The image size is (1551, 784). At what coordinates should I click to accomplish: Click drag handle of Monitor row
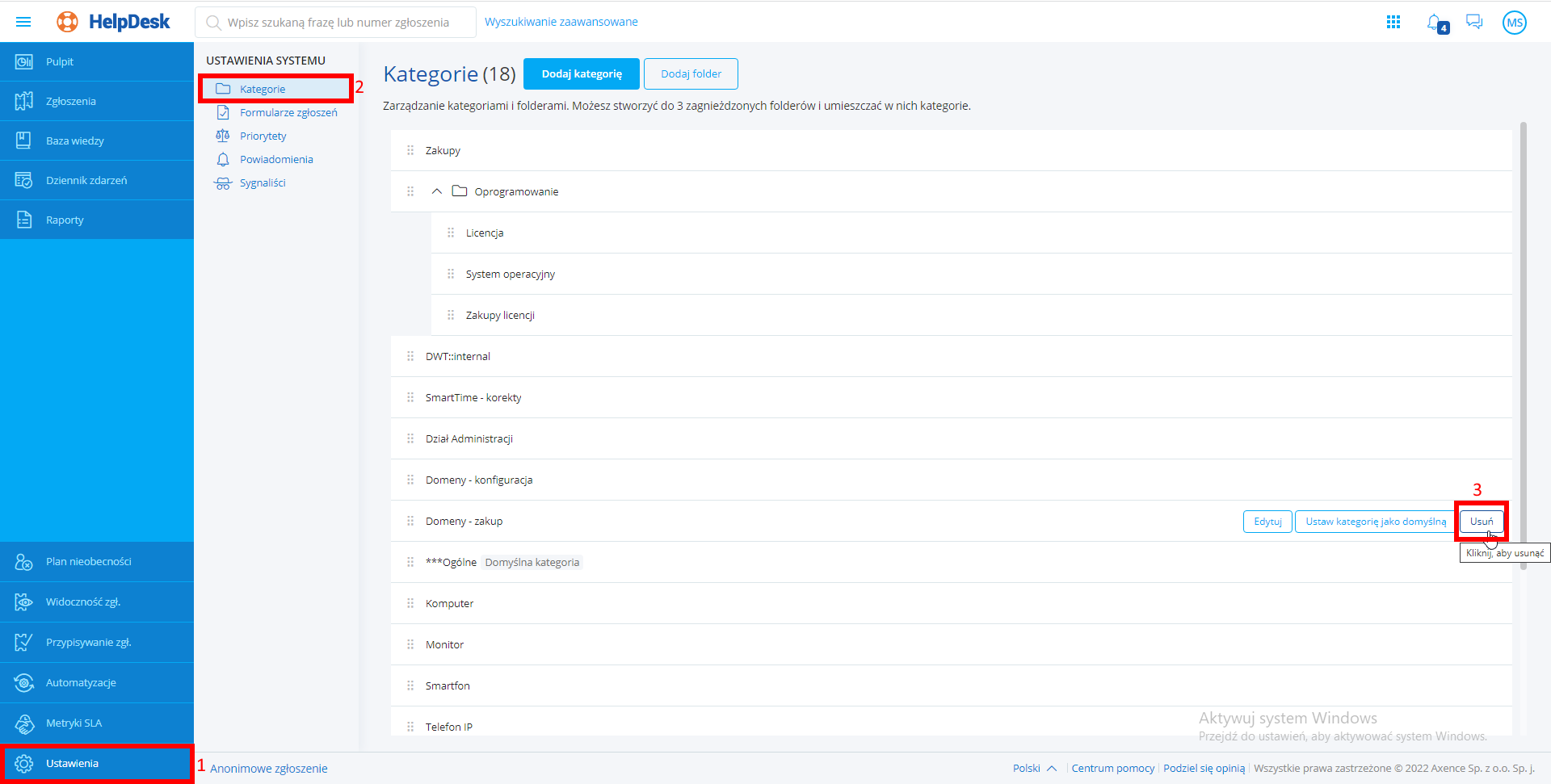(x=410, y=644)
